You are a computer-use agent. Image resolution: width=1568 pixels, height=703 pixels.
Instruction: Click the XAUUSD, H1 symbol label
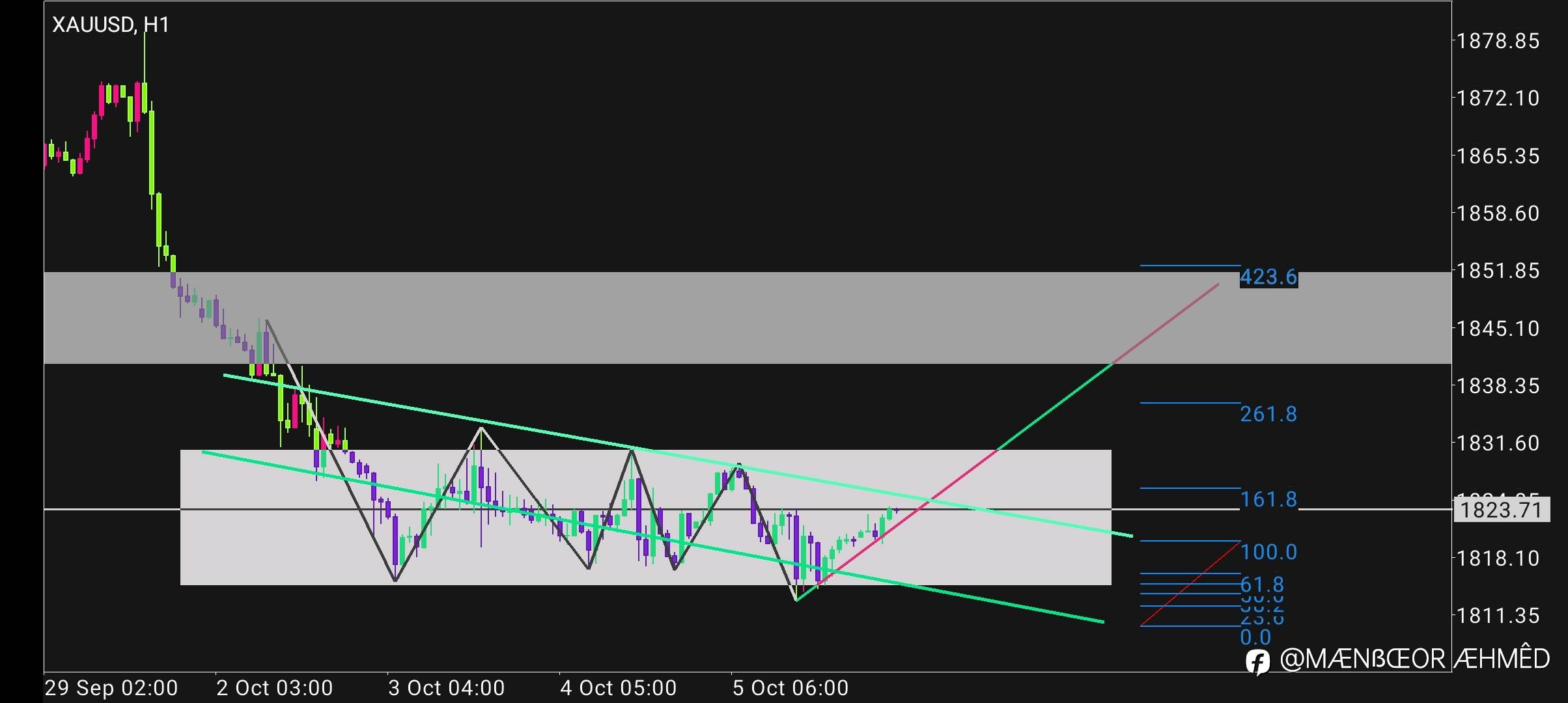pos(111,25)
